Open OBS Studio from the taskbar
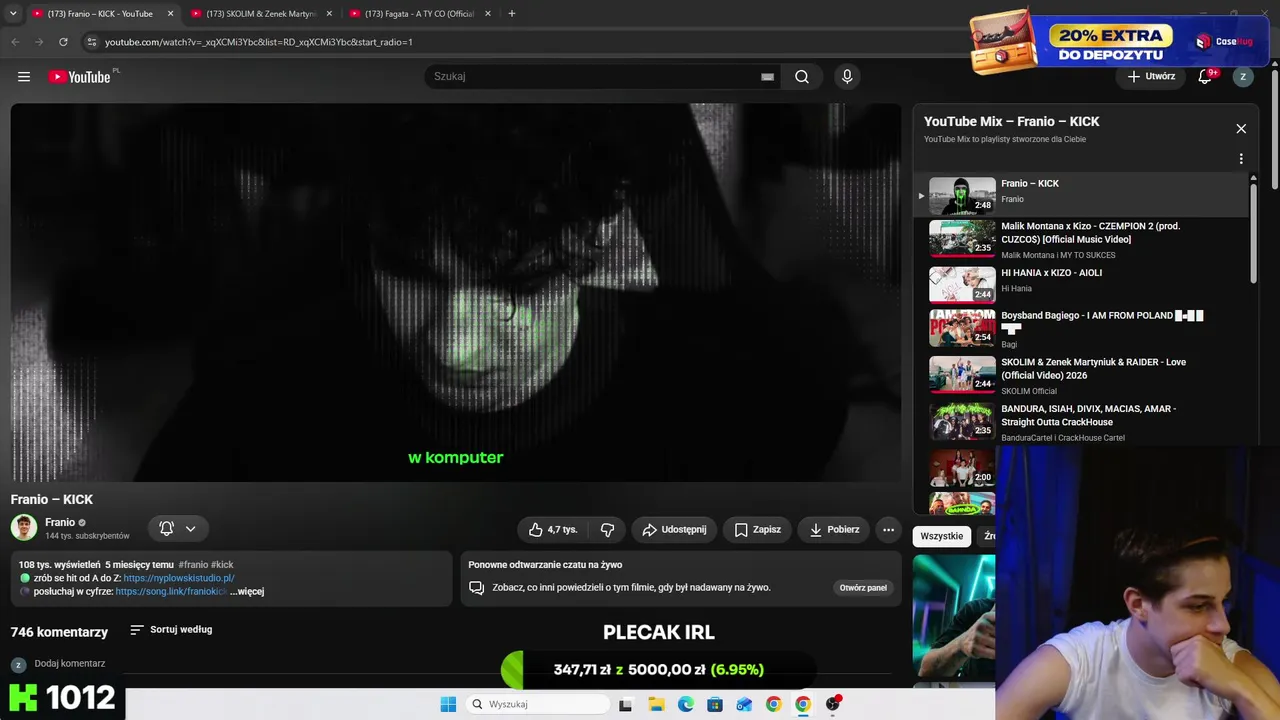Image resolution: width=1280 pixels, height=720 pixels. [x=832, y=704]
